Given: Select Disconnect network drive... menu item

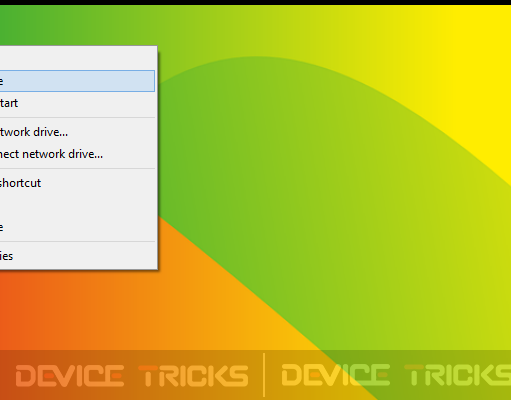Looking at the screenshot, I should coord(77,154).
